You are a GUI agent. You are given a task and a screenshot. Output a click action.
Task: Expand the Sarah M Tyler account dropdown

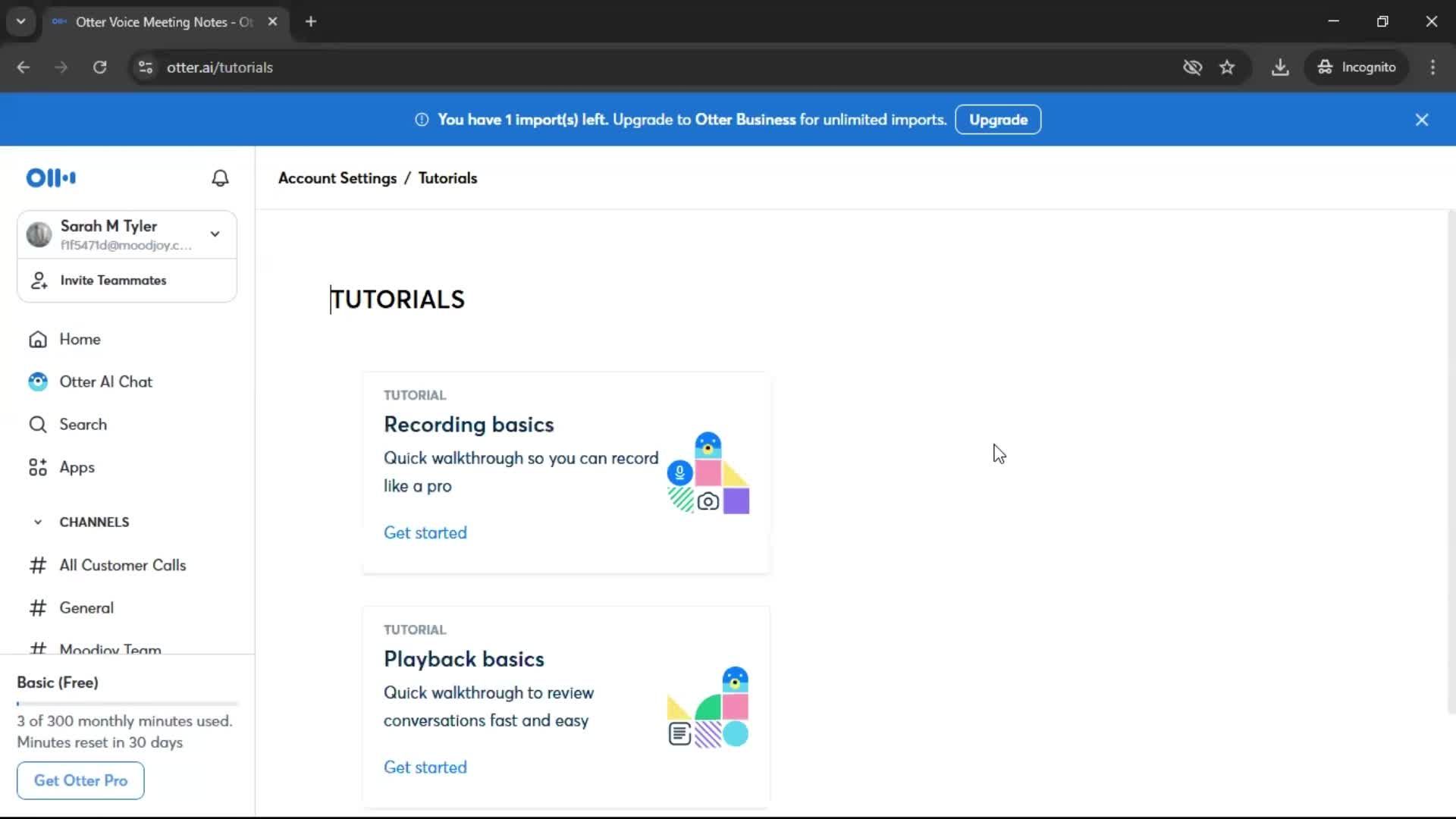pos(215,234)
